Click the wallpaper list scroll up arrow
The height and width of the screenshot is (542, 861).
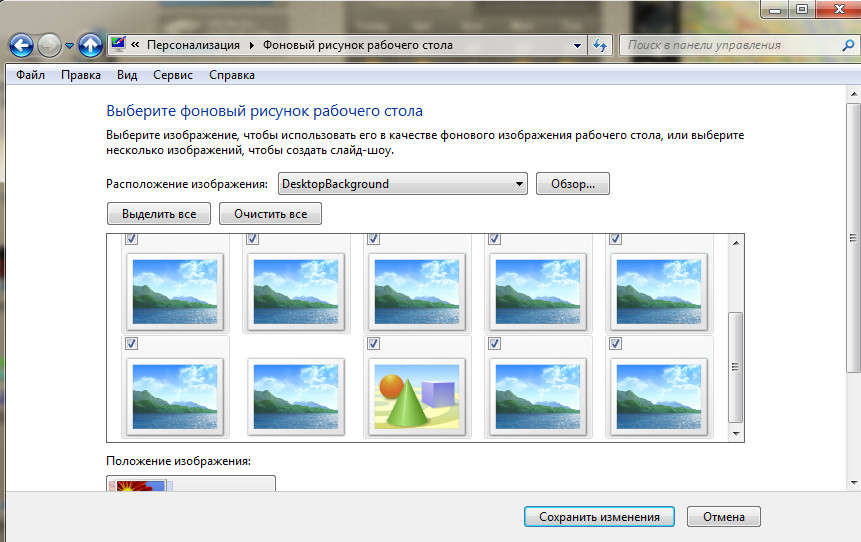(x=737, y=242)
